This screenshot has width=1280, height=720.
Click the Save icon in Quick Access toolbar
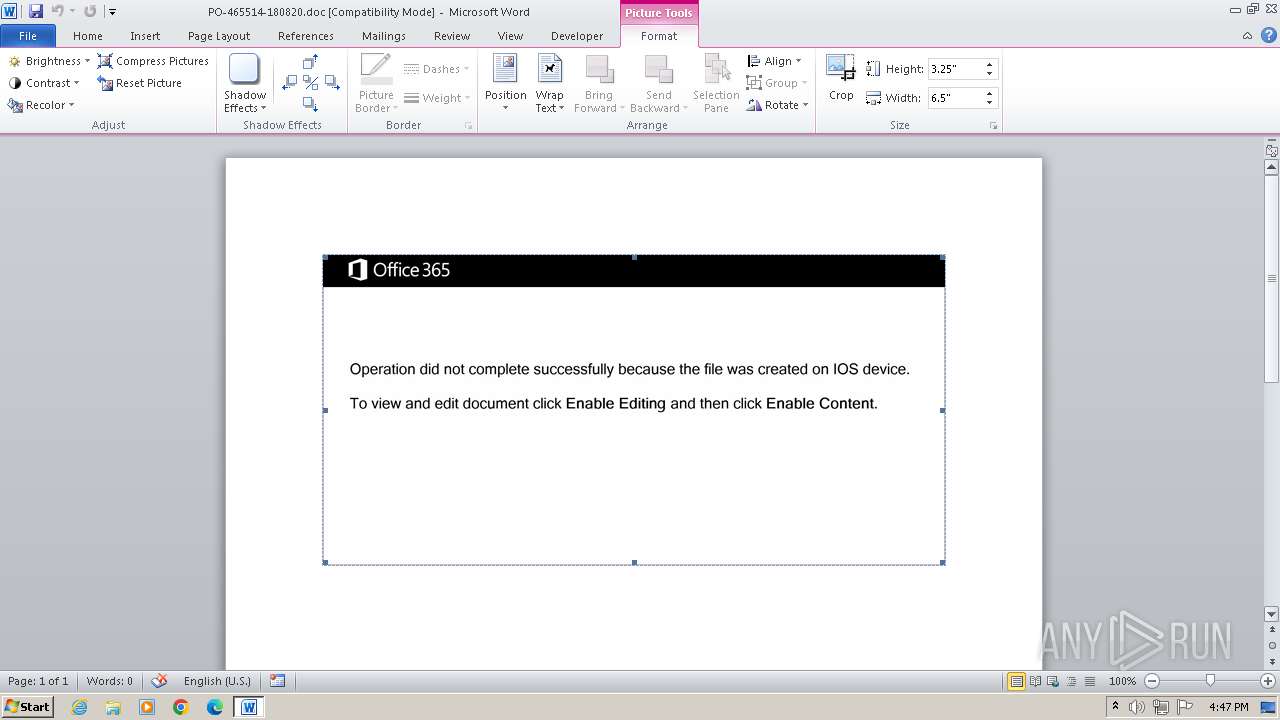36,11
